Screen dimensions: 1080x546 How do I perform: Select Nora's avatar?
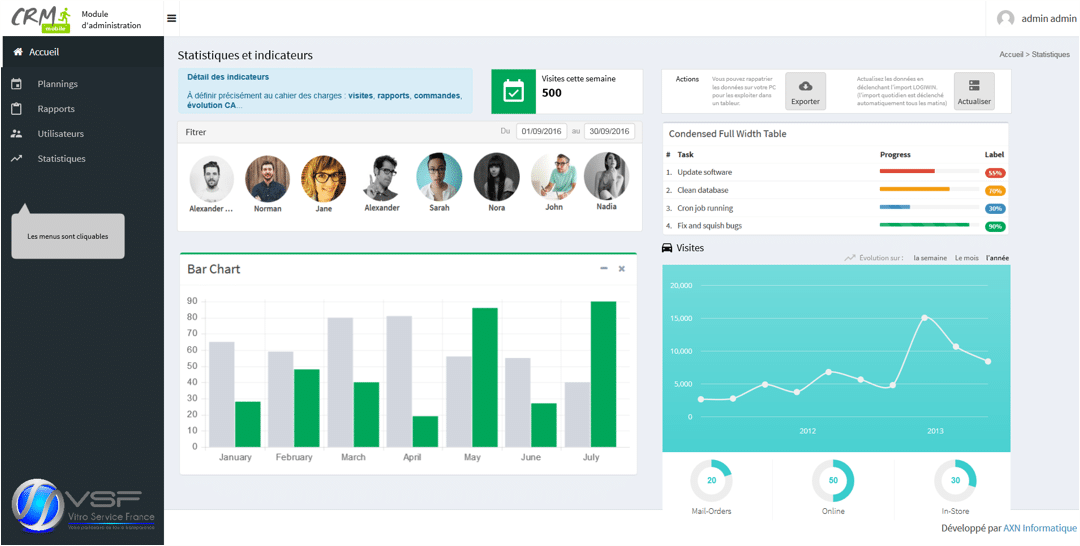click(497, 177)
